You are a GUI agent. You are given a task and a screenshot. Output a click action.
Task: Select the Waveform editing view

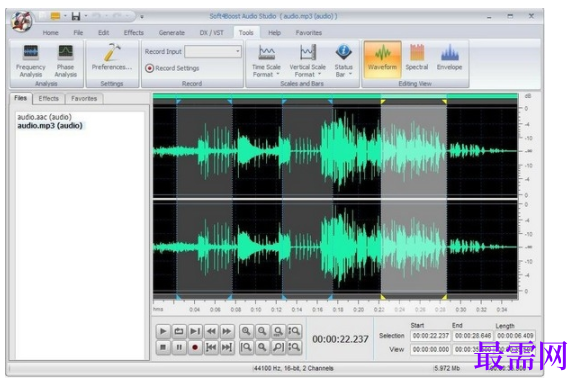point(382,59)
